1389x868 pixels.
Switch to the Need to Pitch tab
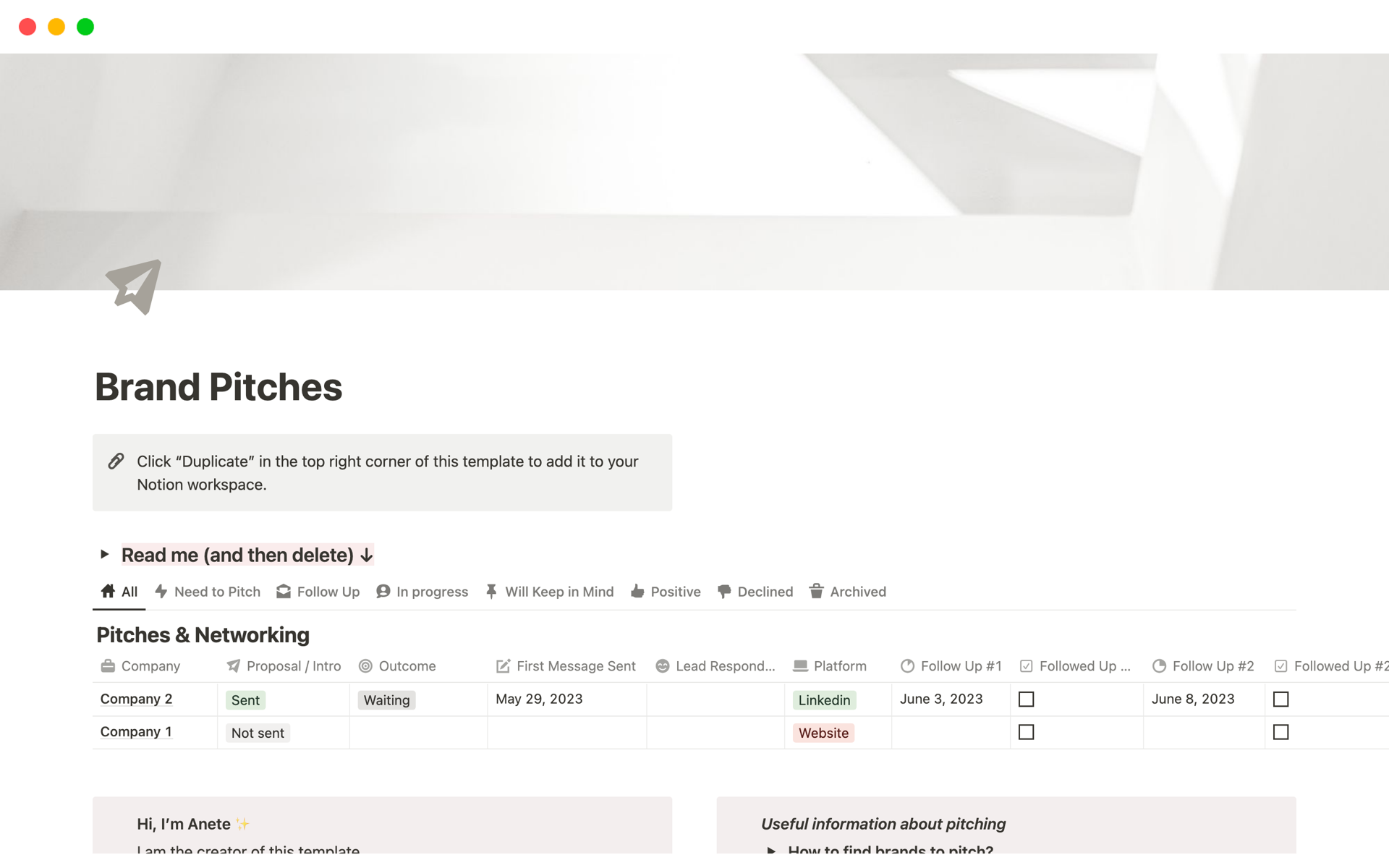click(x=208, y=592)
